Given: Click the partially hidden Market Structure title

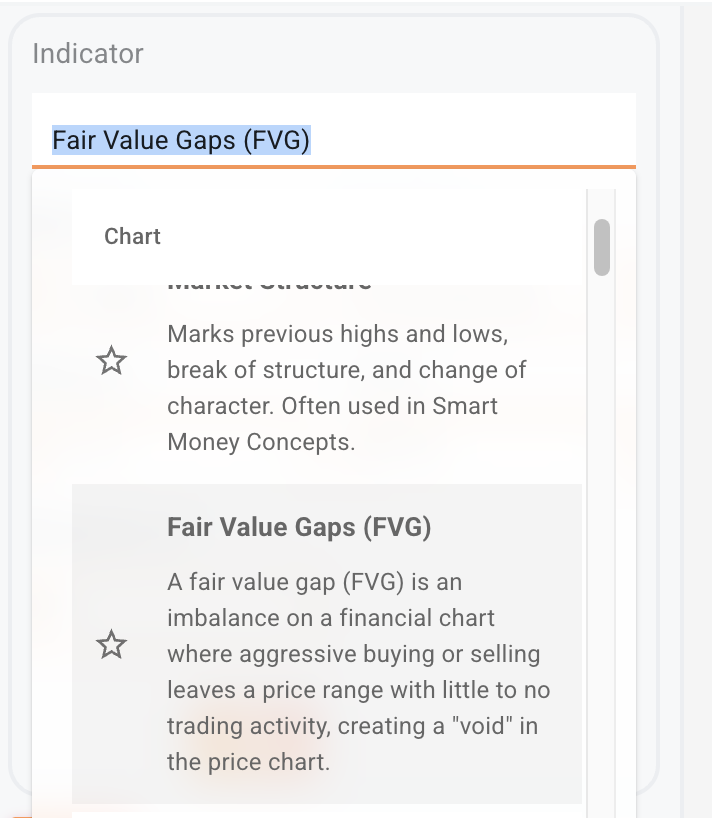Looking at the screenshot, I should 268,285.
